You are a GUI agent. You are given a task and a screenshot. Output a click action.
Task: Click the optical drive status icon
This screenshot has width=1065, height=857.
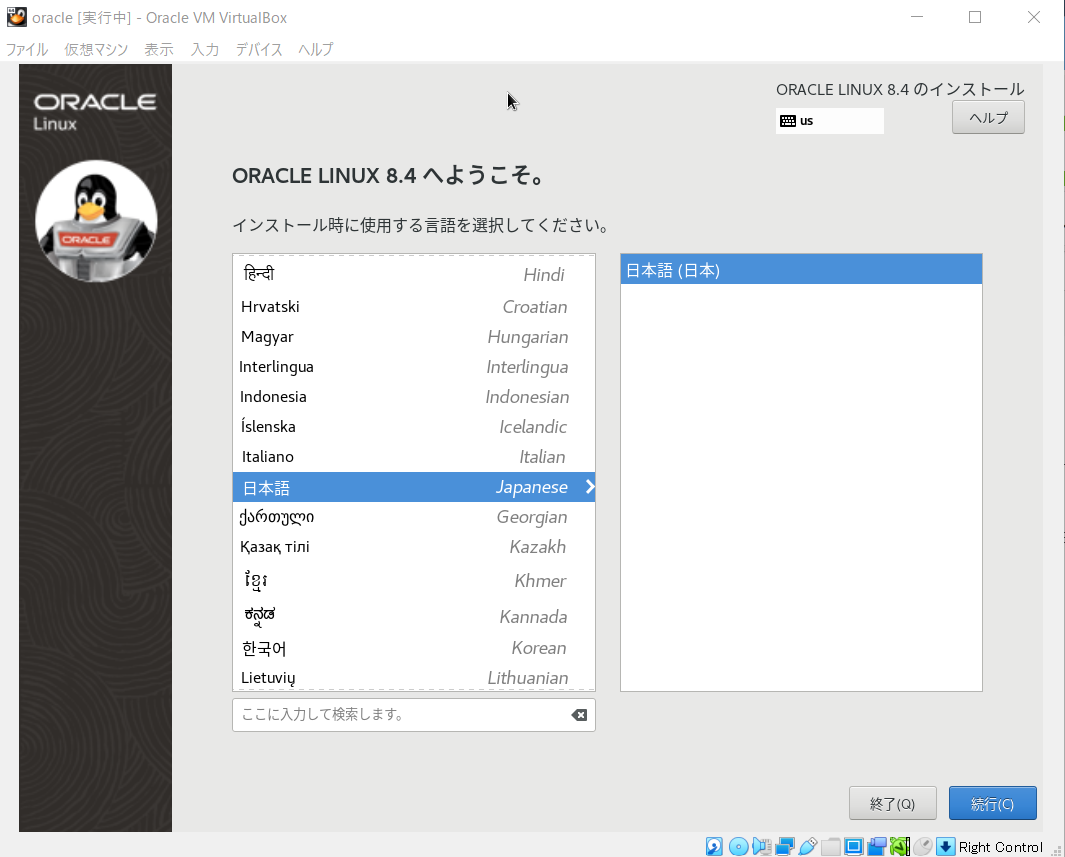pos(737,846)
